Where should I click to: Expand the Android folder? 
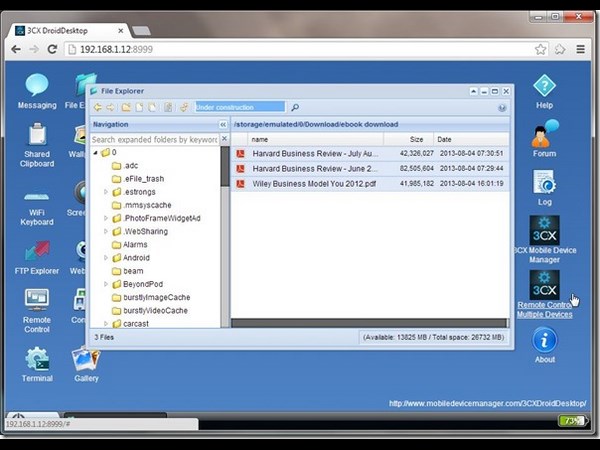point(106,258)
